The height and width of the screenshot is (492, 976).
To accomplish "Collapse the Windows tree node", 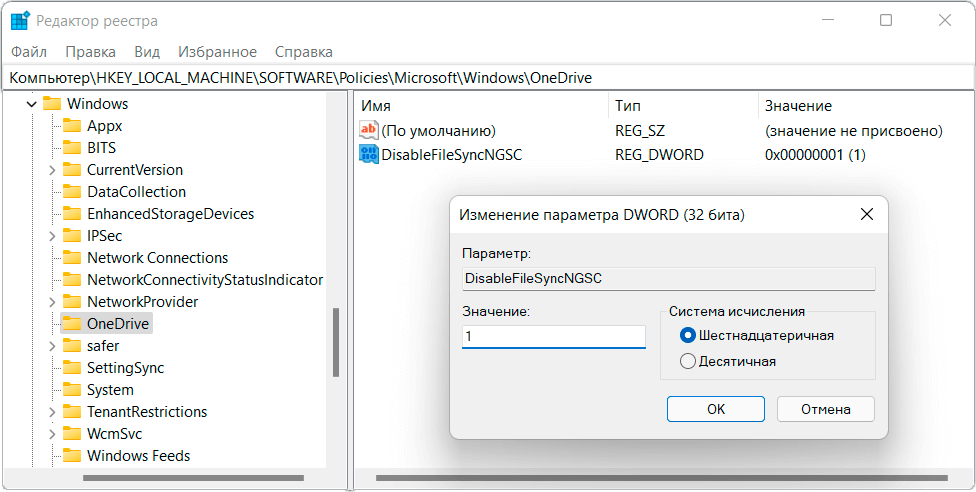I will tap(32, 104).
